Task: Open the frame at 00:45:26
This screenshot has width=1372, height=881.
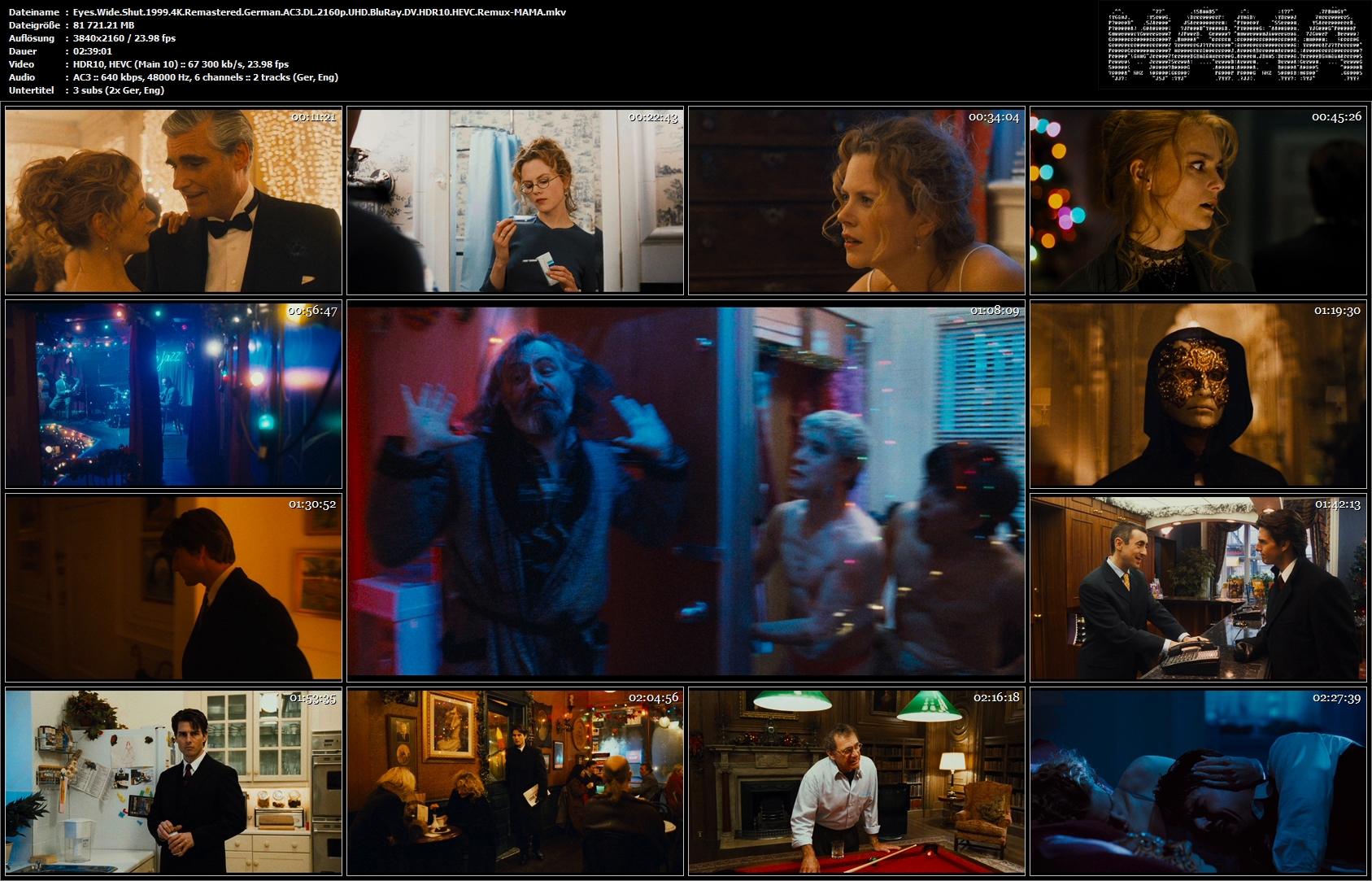Action: (x=1198, y=202)
